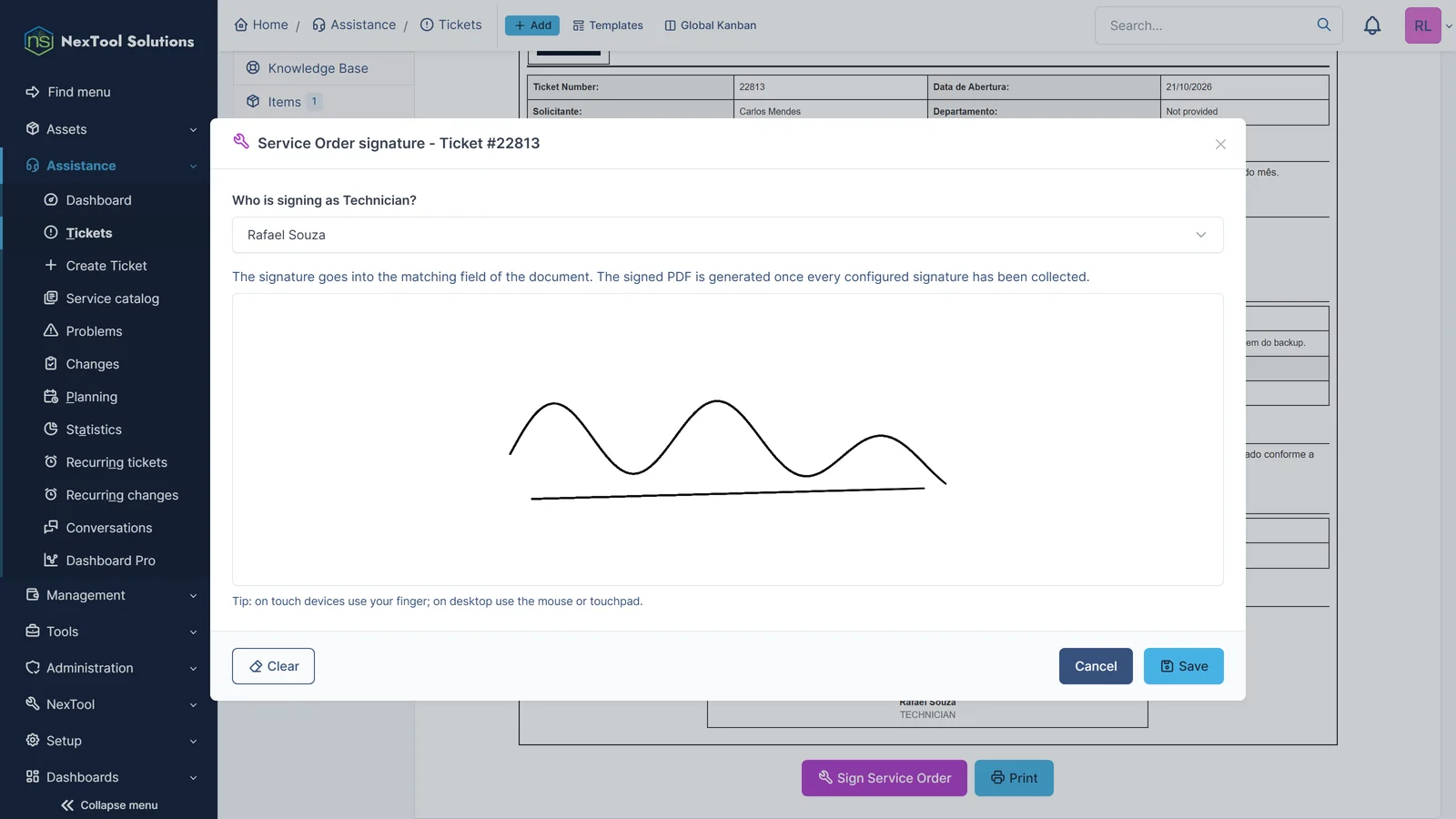Save the technician signature
1456x819 pixels.
[x=1184, y=666]
